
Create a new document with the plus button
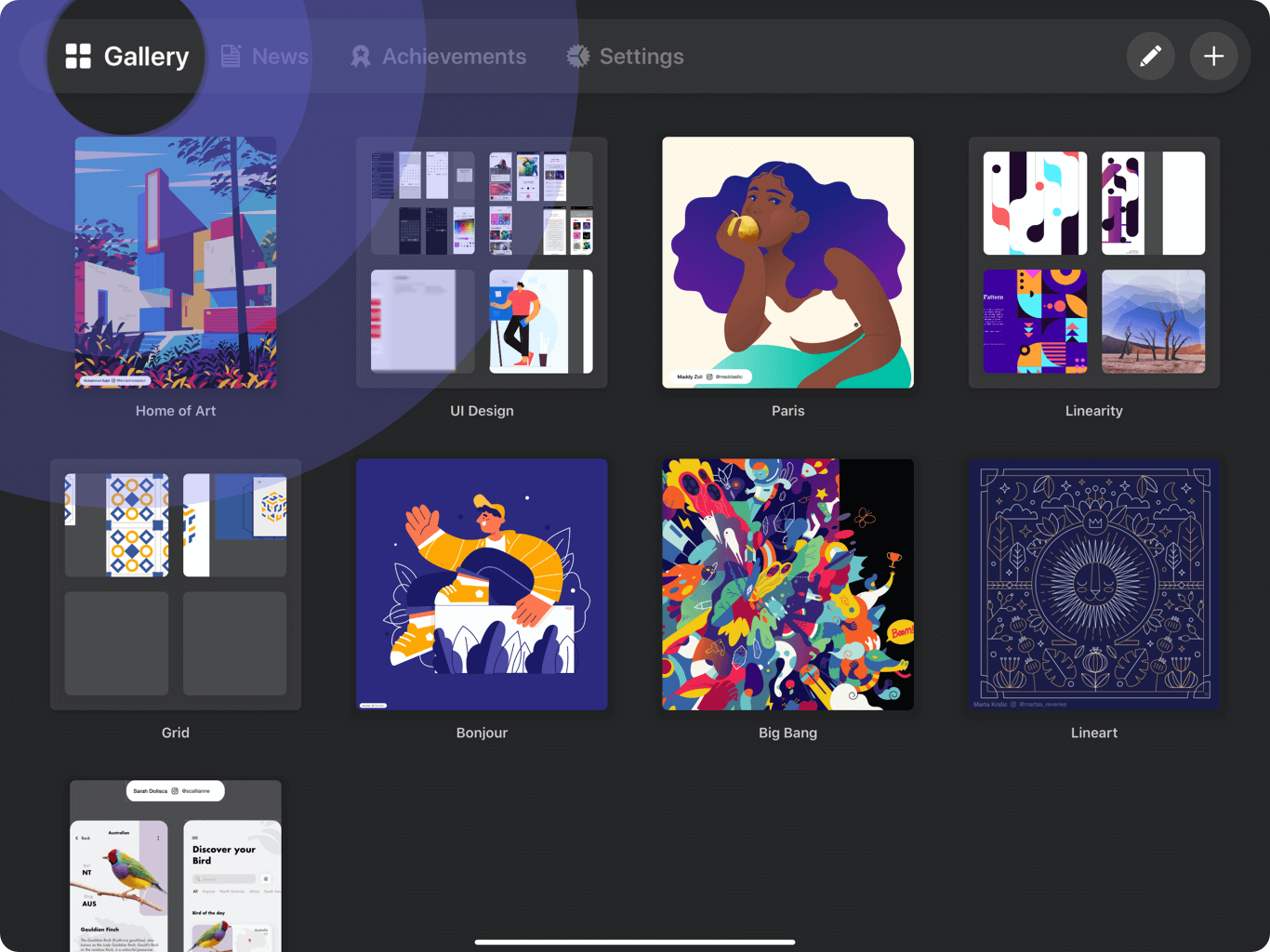1213,57
